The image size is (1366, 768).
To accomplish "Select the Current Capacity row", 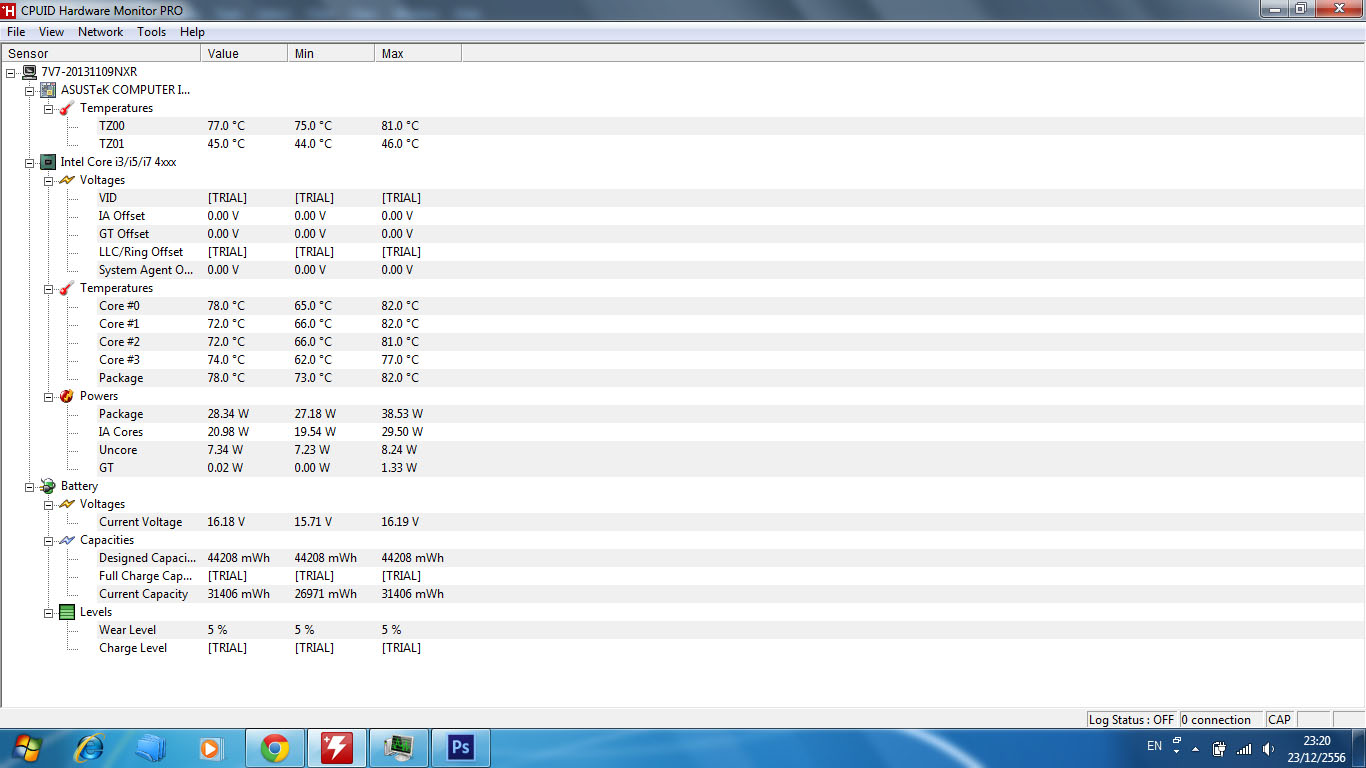I will 682,594.
